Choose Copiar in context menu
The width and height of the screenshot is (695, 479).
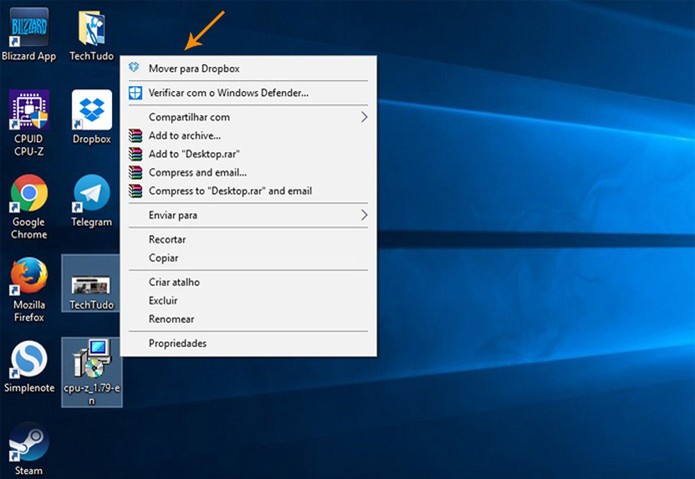[248, 258]
